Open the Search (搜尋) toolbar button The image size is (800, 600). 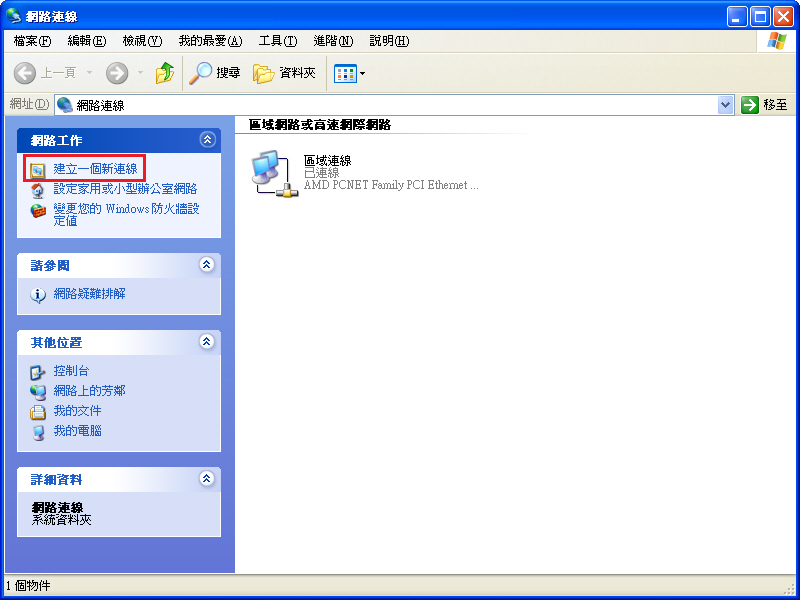216,73
